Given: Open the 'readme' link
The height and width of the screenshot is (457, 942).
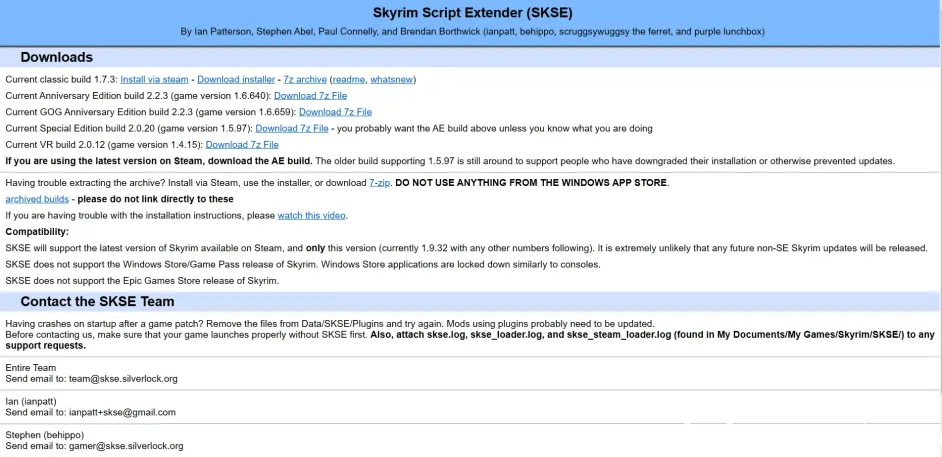Looking at the screenshot, I should (x=348, y=79).
